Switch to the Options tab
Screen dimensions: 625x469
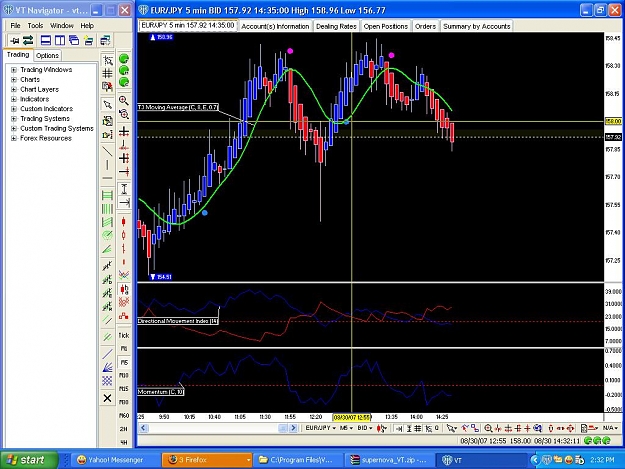pos(47,55)
